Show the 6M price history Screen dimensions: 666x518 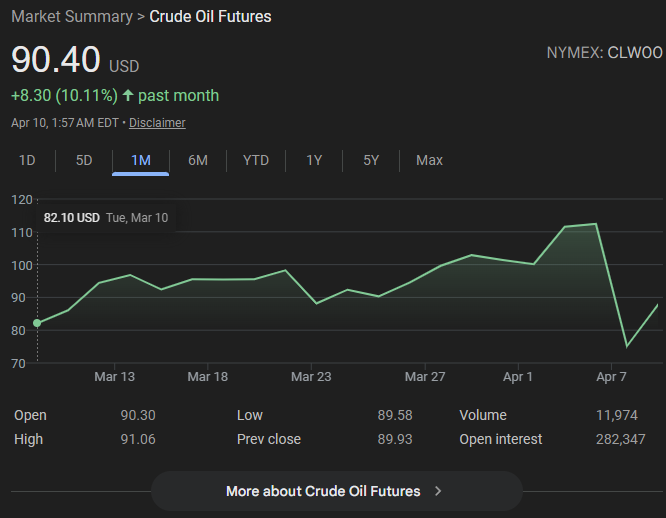tap(198, 160)
